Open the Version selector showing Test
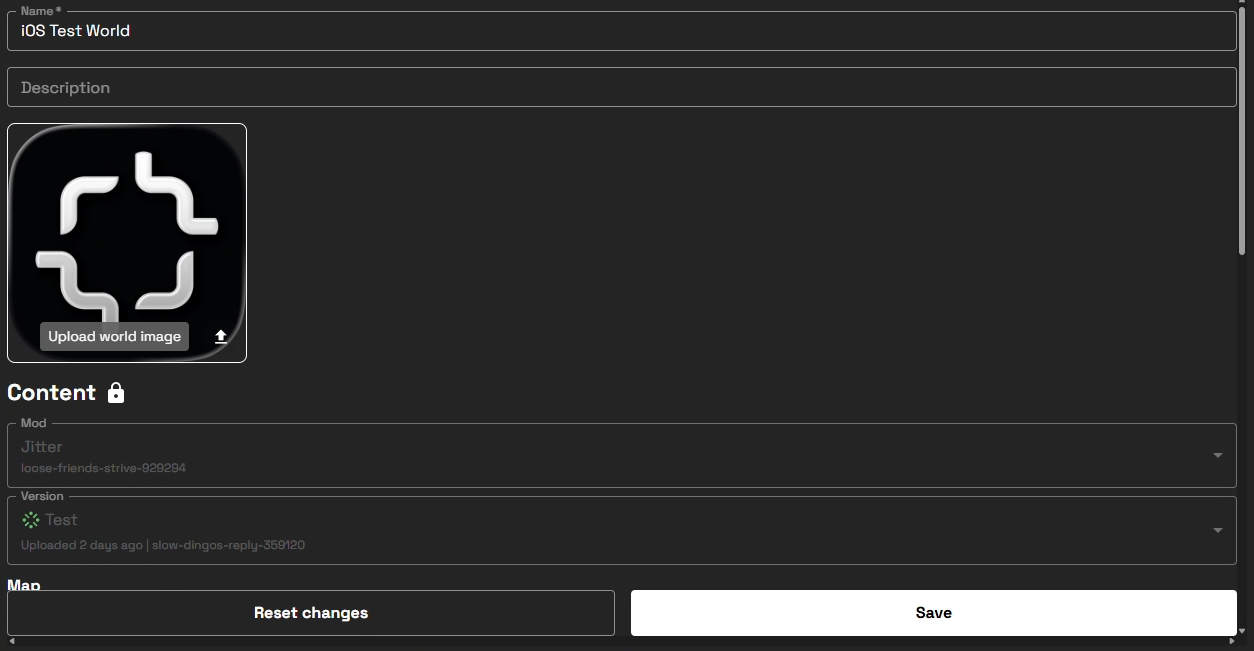 600,530
